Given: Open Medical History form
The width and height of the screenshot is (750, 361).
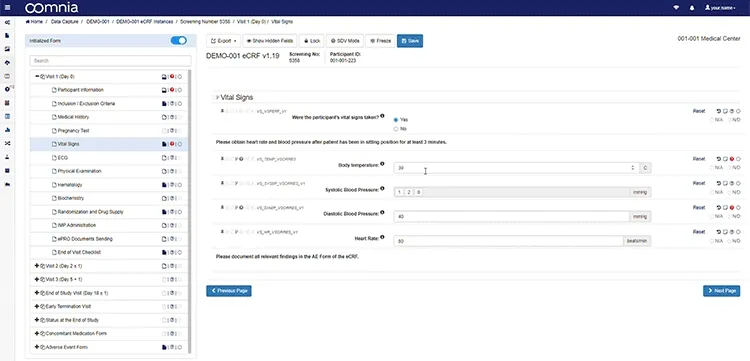Looking at the screenshot, I should pos(73,117).
